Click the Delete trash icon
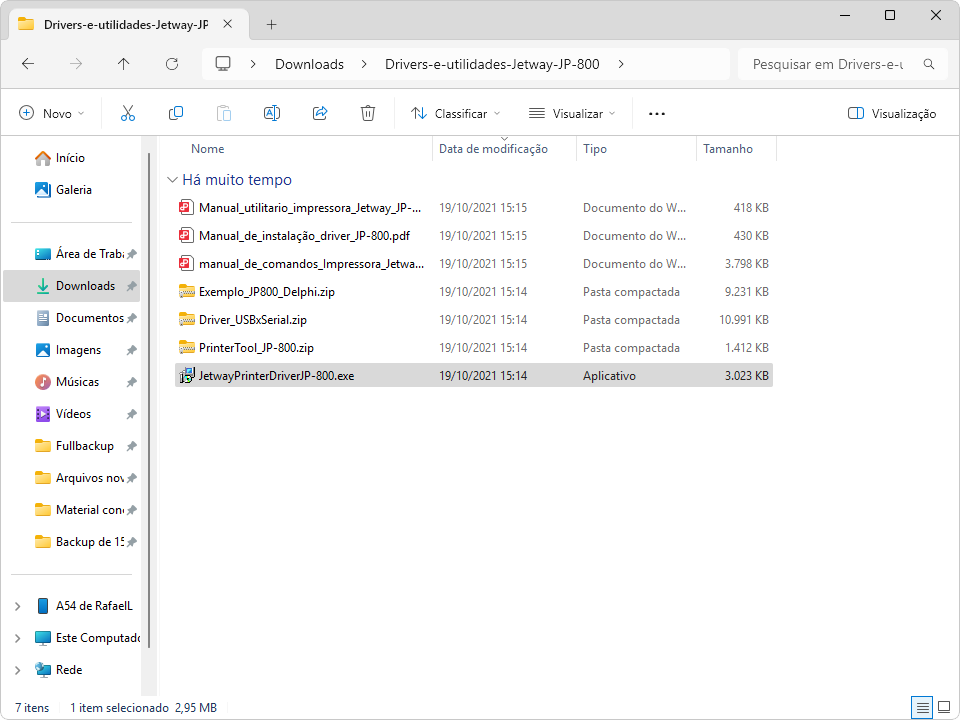Screen dimensions: 960x720 (368, 113)
